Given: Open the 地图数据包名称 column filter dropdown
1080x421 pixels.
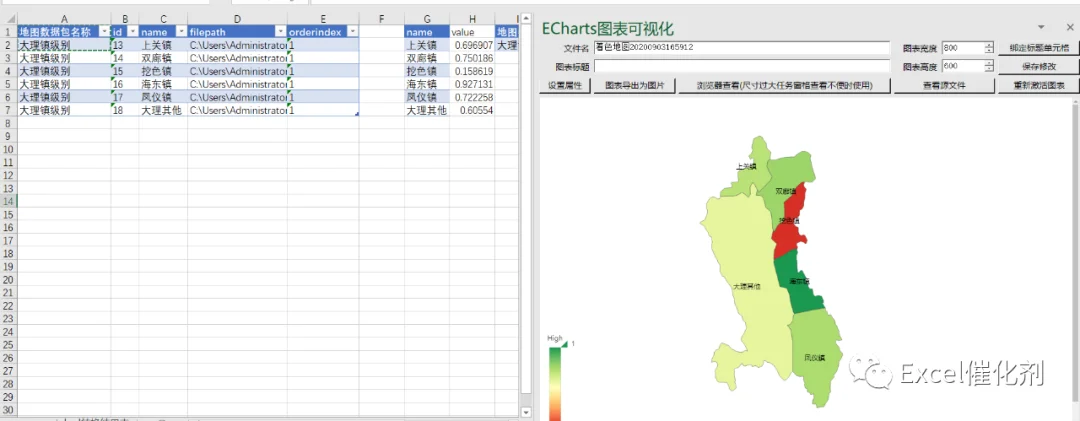Looking at the screenshot, I should (105, 32).
